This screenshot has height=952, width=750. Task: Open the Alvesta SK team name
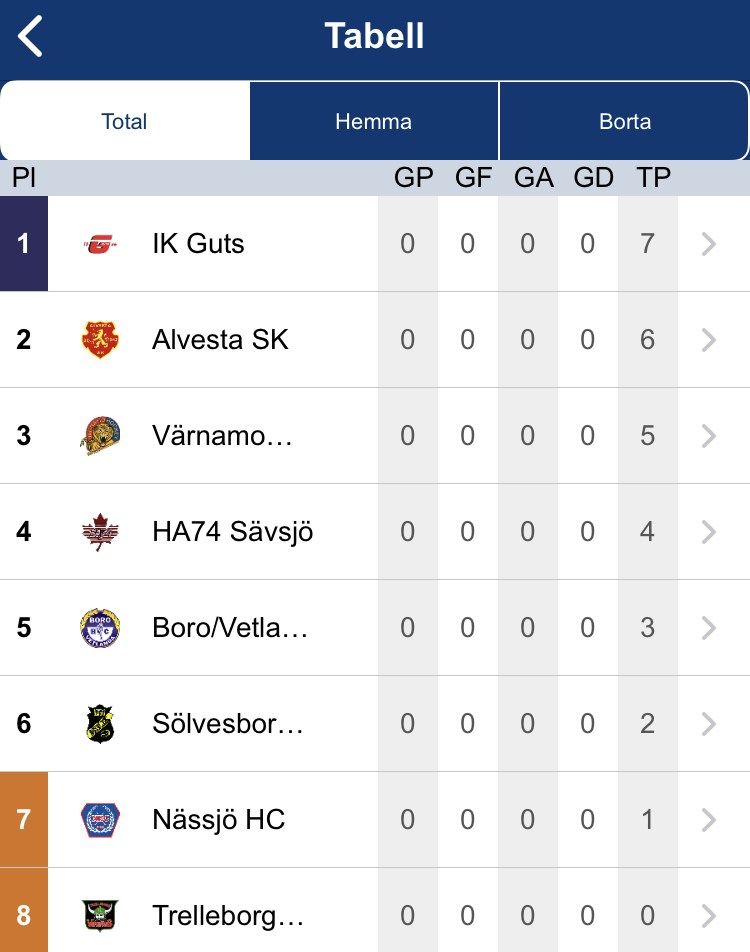click(220, 340)
